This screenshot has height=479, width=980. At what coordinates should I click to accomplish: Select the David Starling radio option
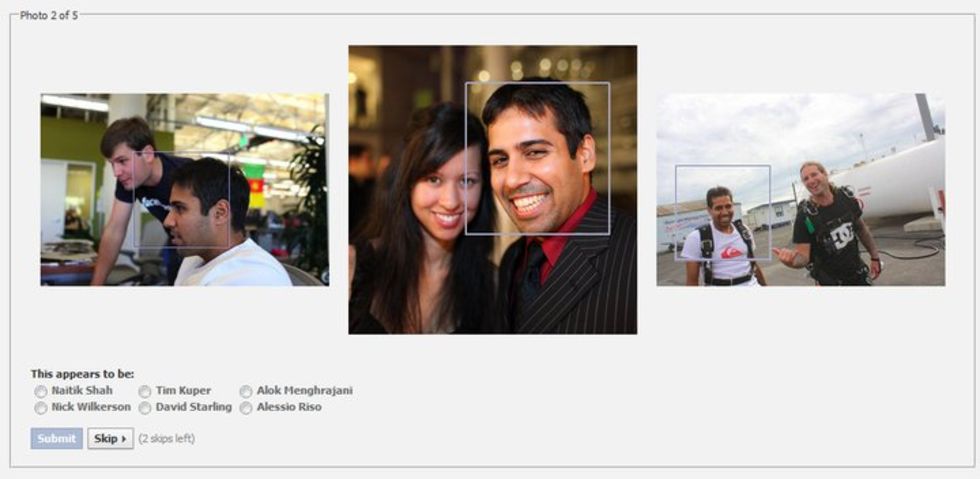click(x=145, y=408)
